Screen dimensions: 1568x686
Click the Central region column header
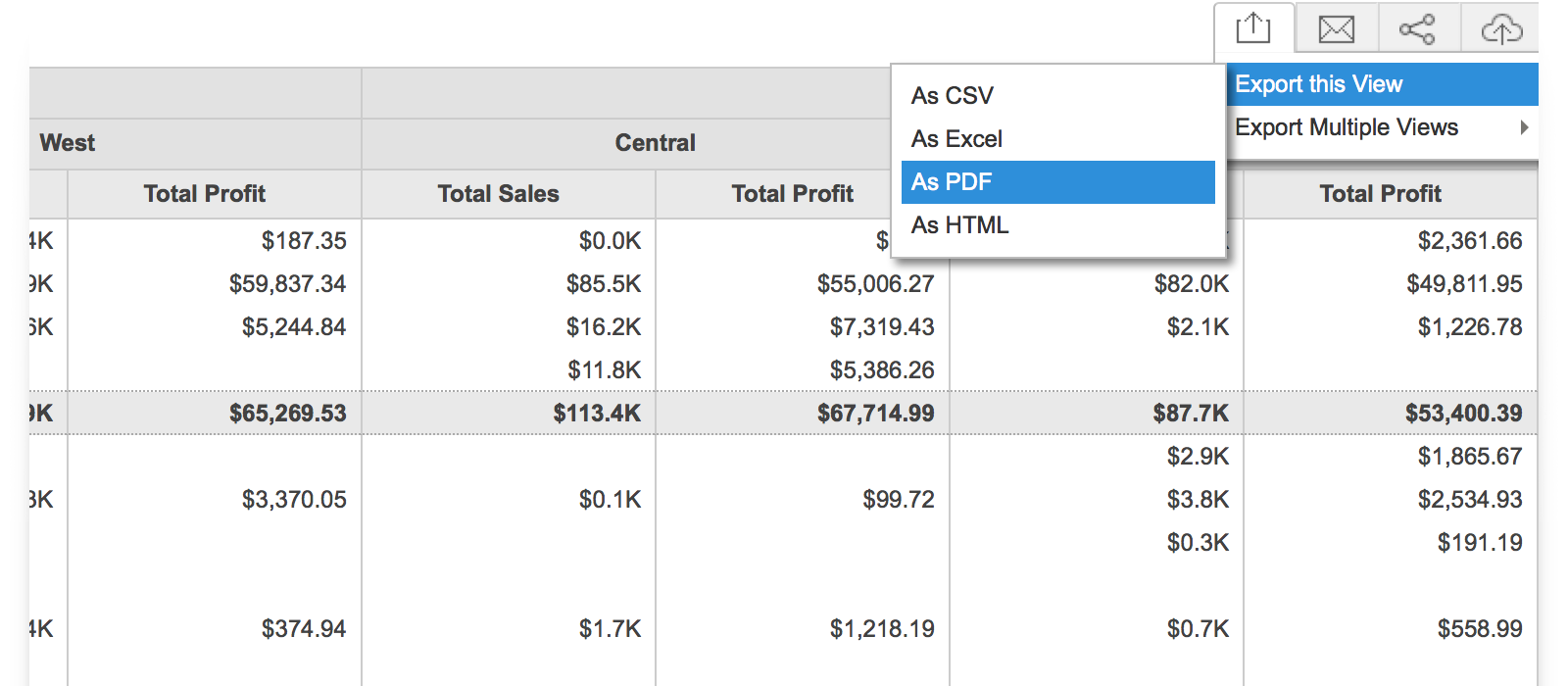coord(655,143)
